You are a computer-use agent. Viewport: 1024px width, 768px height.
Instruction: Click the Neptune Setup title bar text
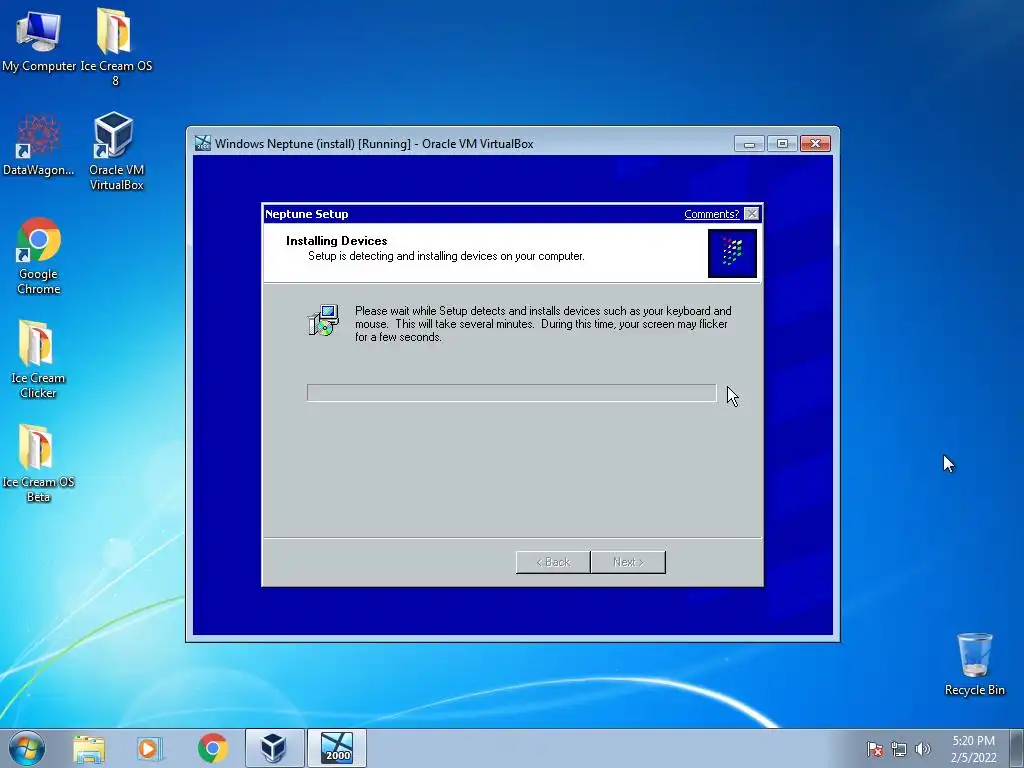[x=306, y=214]
